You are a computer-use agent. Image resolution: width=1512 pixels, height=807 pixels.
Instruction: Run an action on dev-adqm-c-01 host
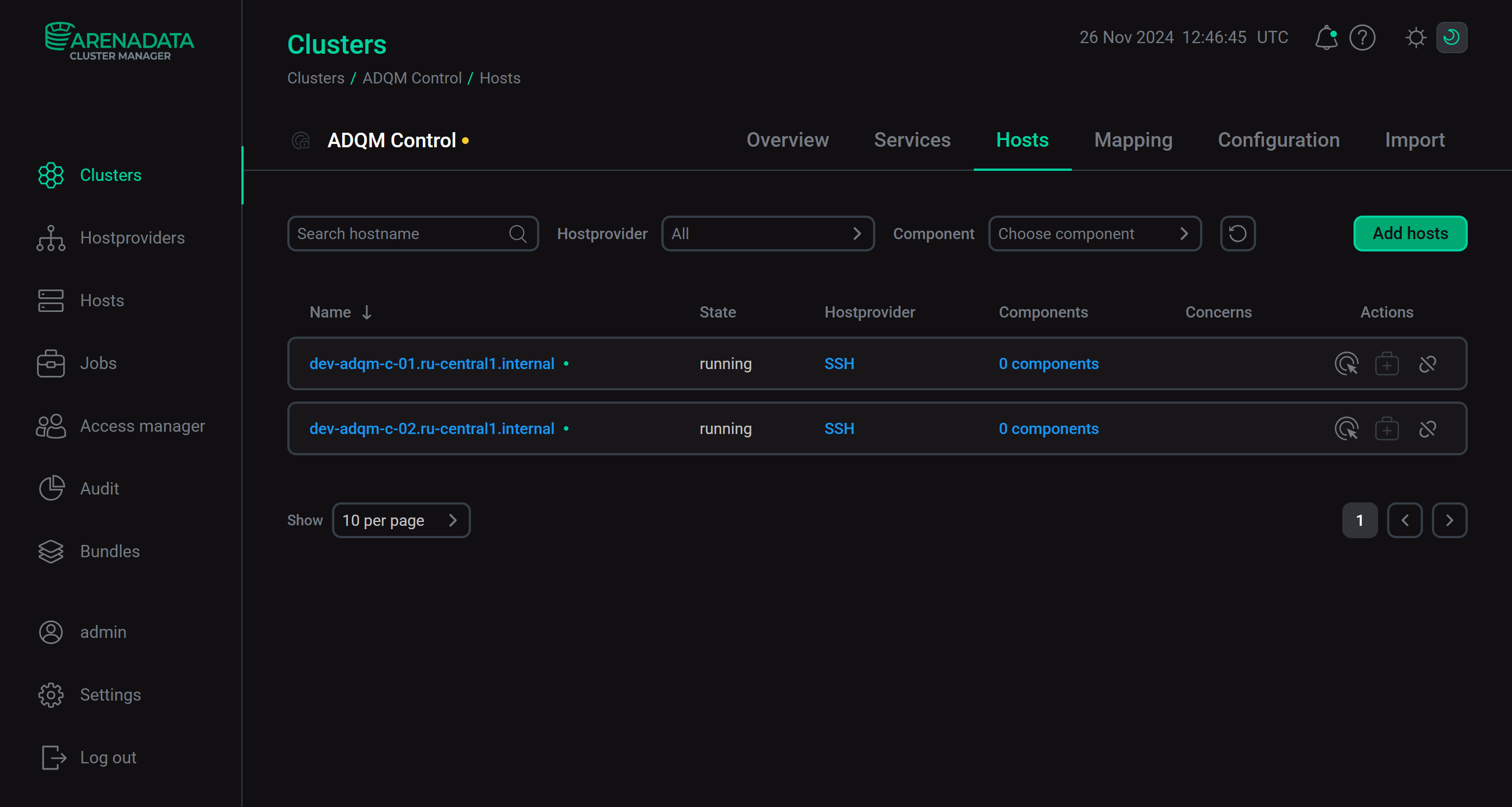coord(1346,364)
